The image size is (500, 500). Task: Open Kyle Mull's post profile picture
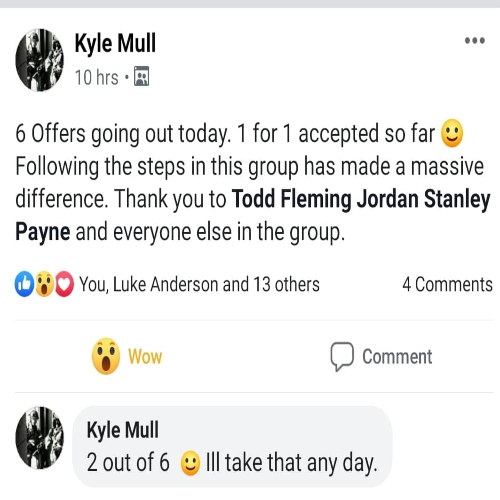39,60
